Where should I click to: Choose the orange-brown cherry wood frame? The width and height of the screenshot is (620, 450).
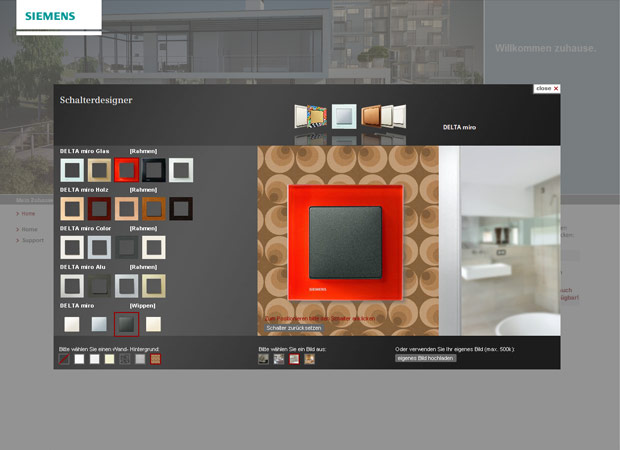tap(154, 209)
